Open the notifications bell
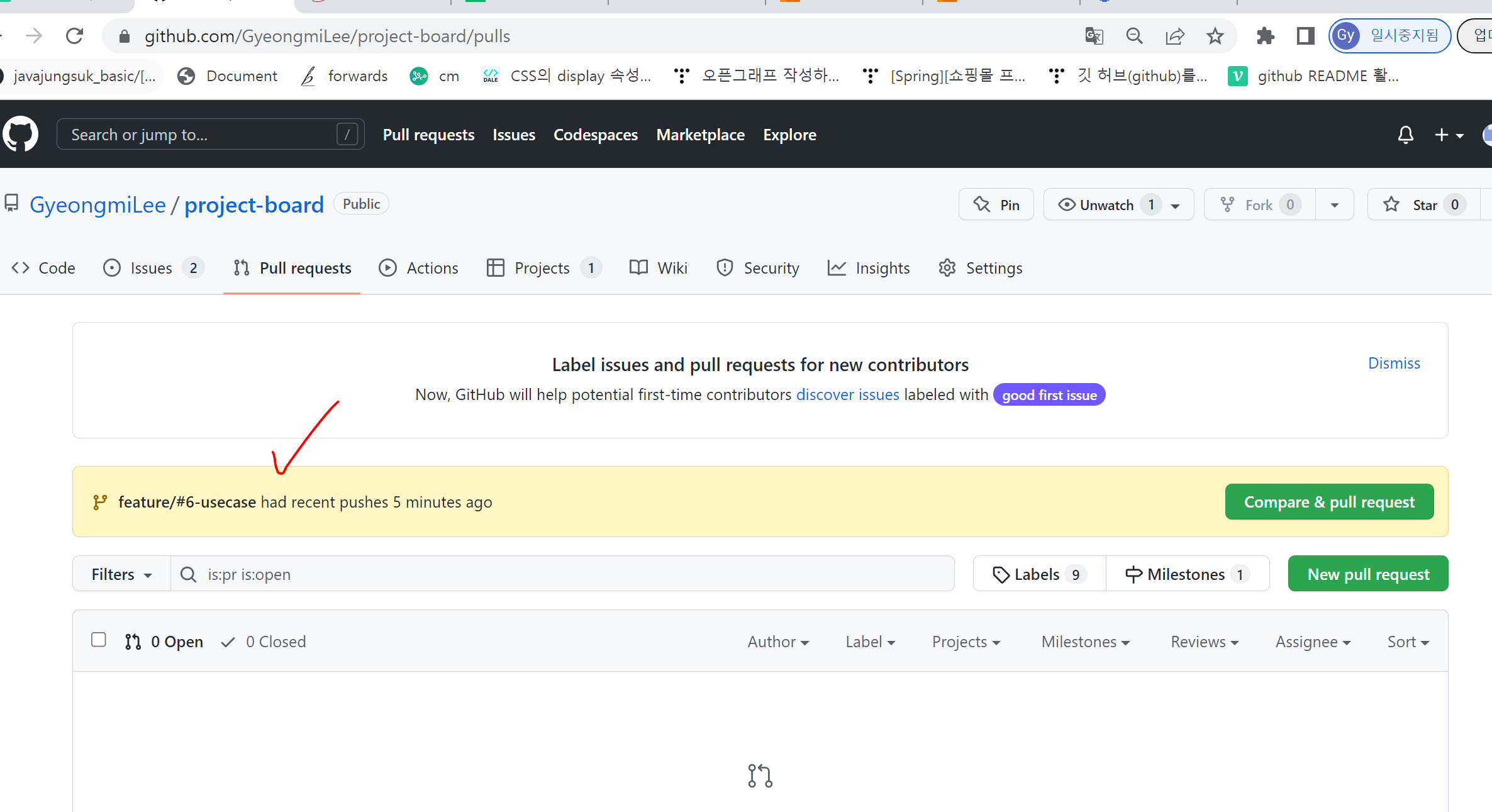This screenshot has width=1492, height=812. tap(1405, 135)
